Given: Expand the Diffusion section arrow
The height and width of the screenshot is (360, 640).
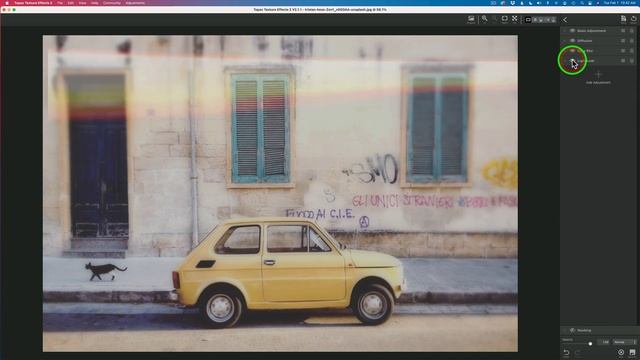Looking at the screenshot, I should 565,41.
